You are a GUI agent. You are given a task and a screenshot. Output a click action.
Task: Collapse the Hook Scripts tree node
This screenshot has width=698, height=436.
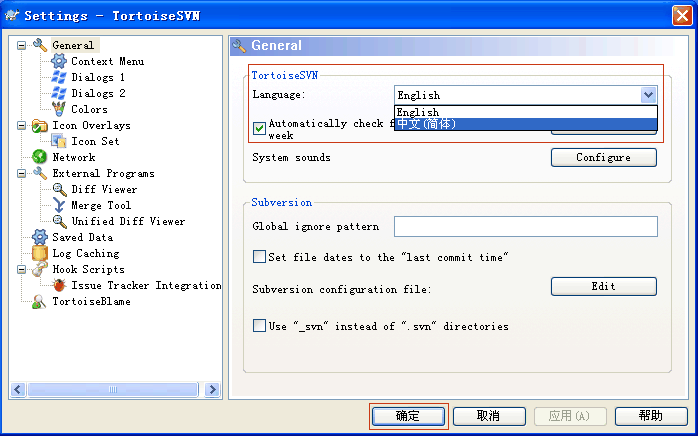point(21,269)
